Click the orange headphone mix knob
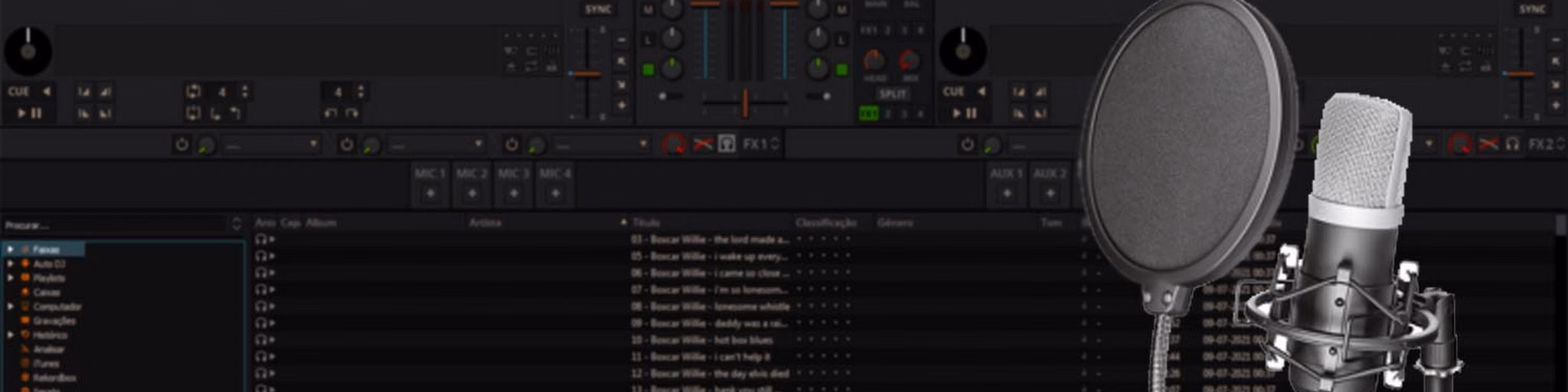The height and width of the screenshot is (392, 1568). coord(874,60)
